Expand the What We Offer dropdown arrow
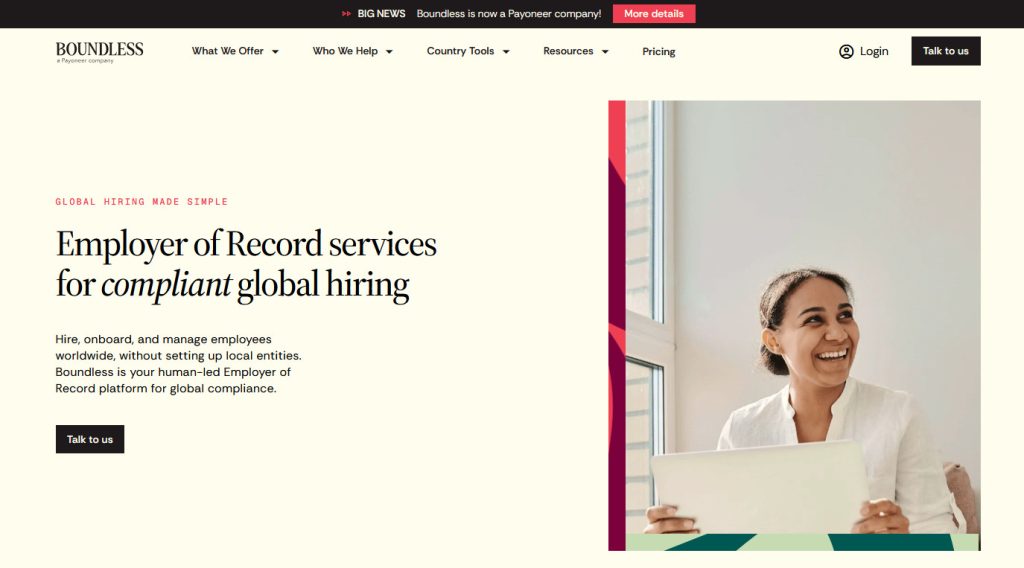 pyautogui.click(x=275, y=52)
